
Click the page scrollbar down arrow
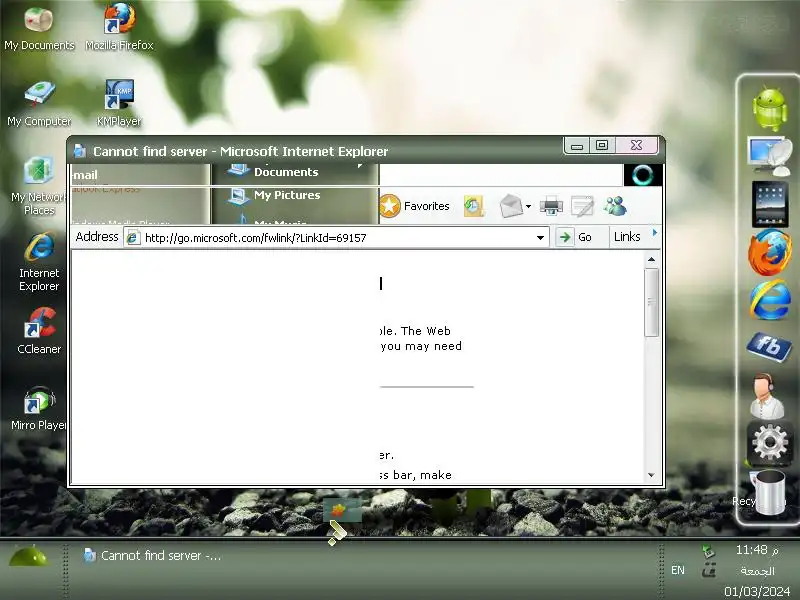651,475
